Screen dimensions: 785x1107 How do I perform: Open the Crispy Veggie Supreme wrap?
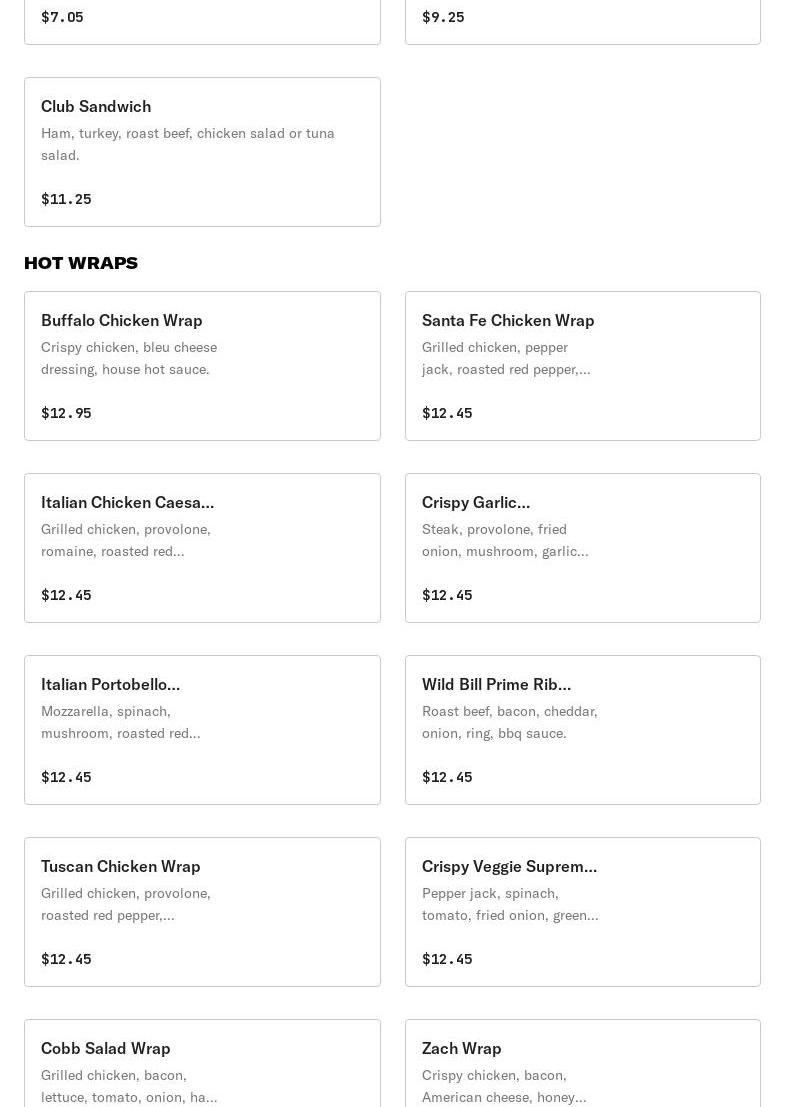click(x=582, y=912)
